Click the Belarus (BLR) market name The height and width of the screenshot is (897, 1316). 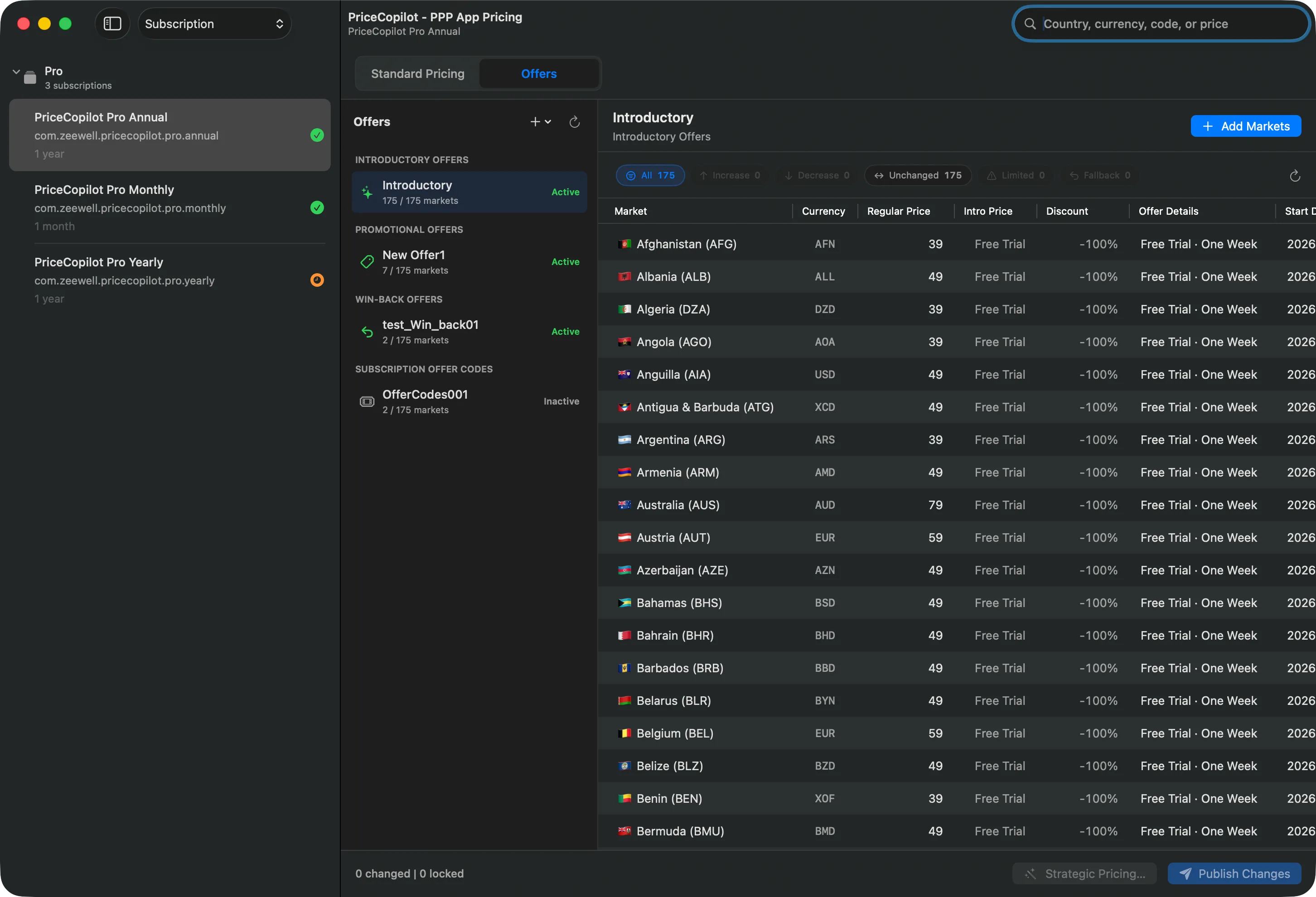673,701
